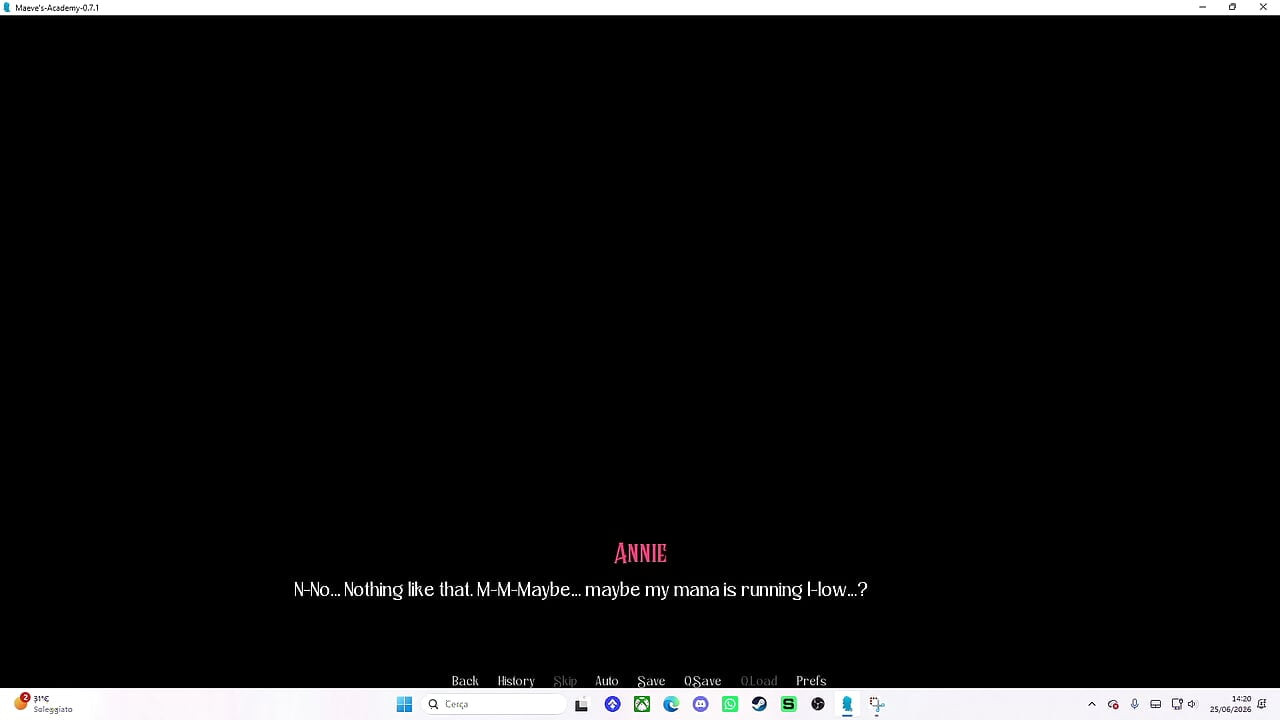This screenshot has width=1280, height=720.
Task: Open network display tray icon
Action: tap(1177, 704)
